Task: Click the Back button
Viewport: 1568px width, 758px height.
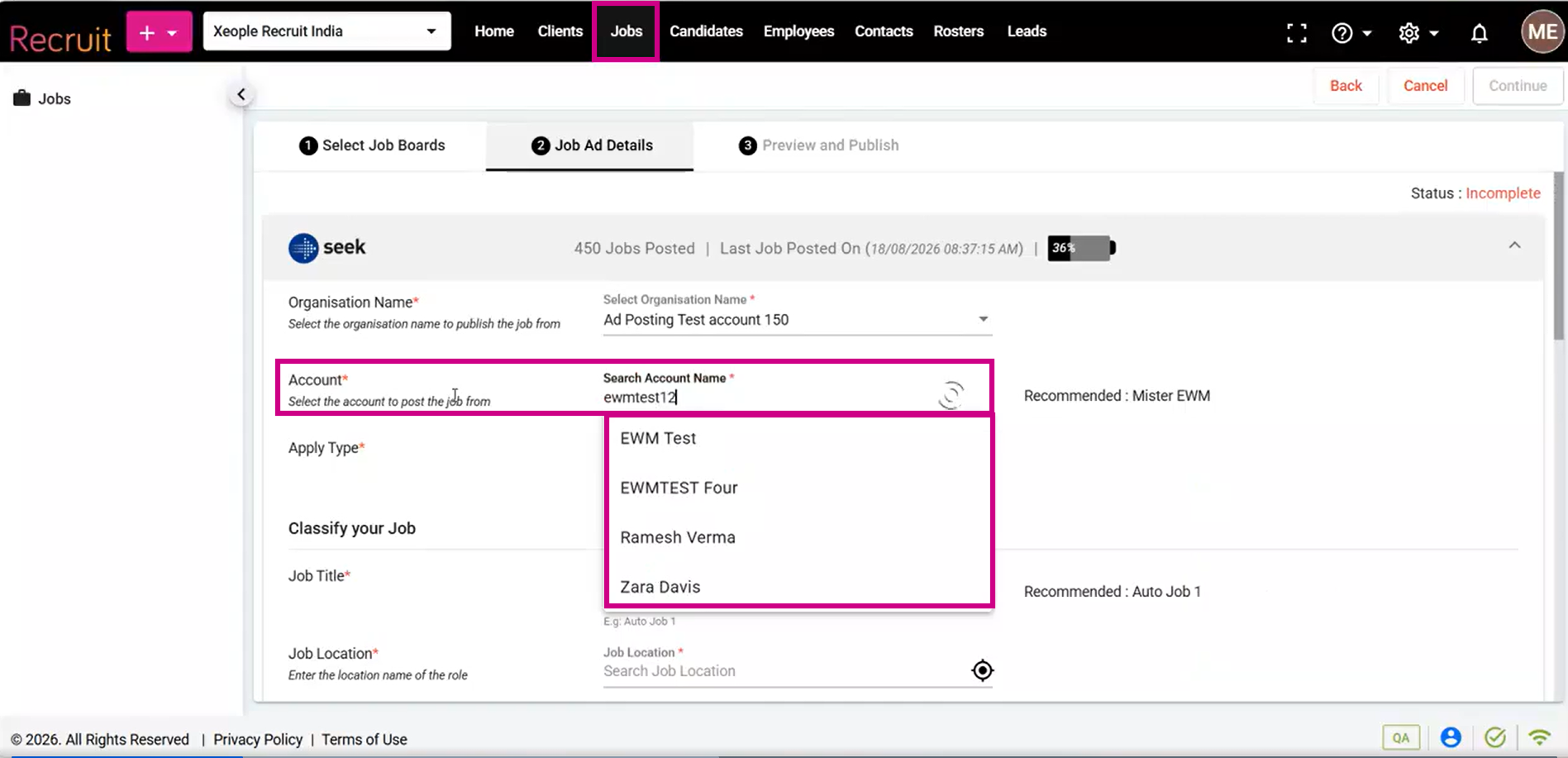Action: (1346, 86)
